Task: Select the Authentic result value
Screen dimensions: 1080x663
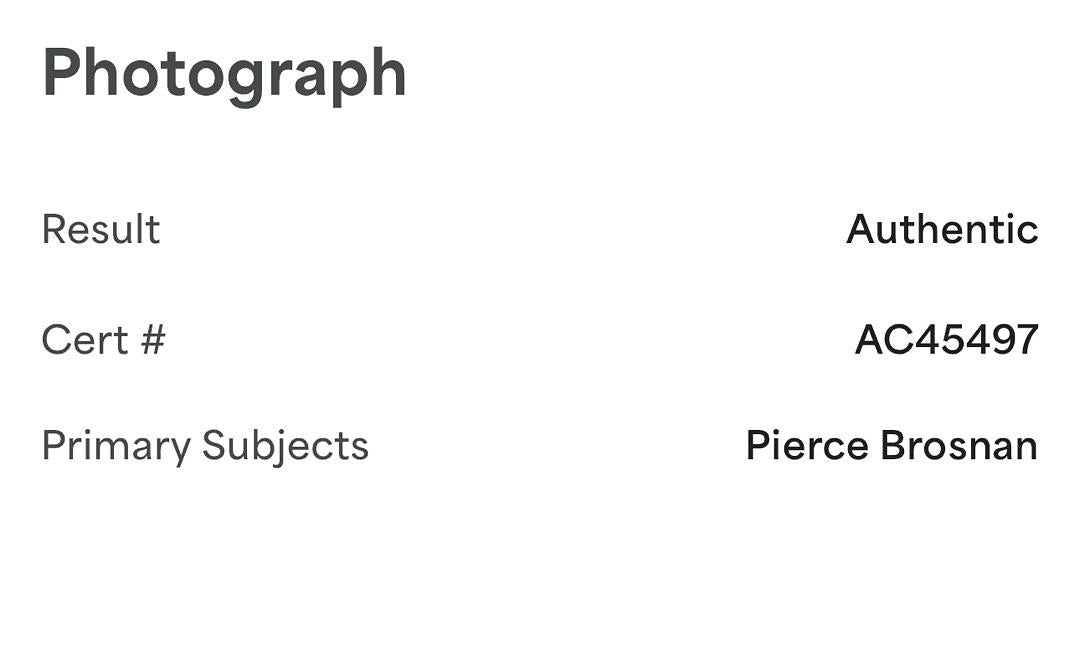Action: [941, 230]
